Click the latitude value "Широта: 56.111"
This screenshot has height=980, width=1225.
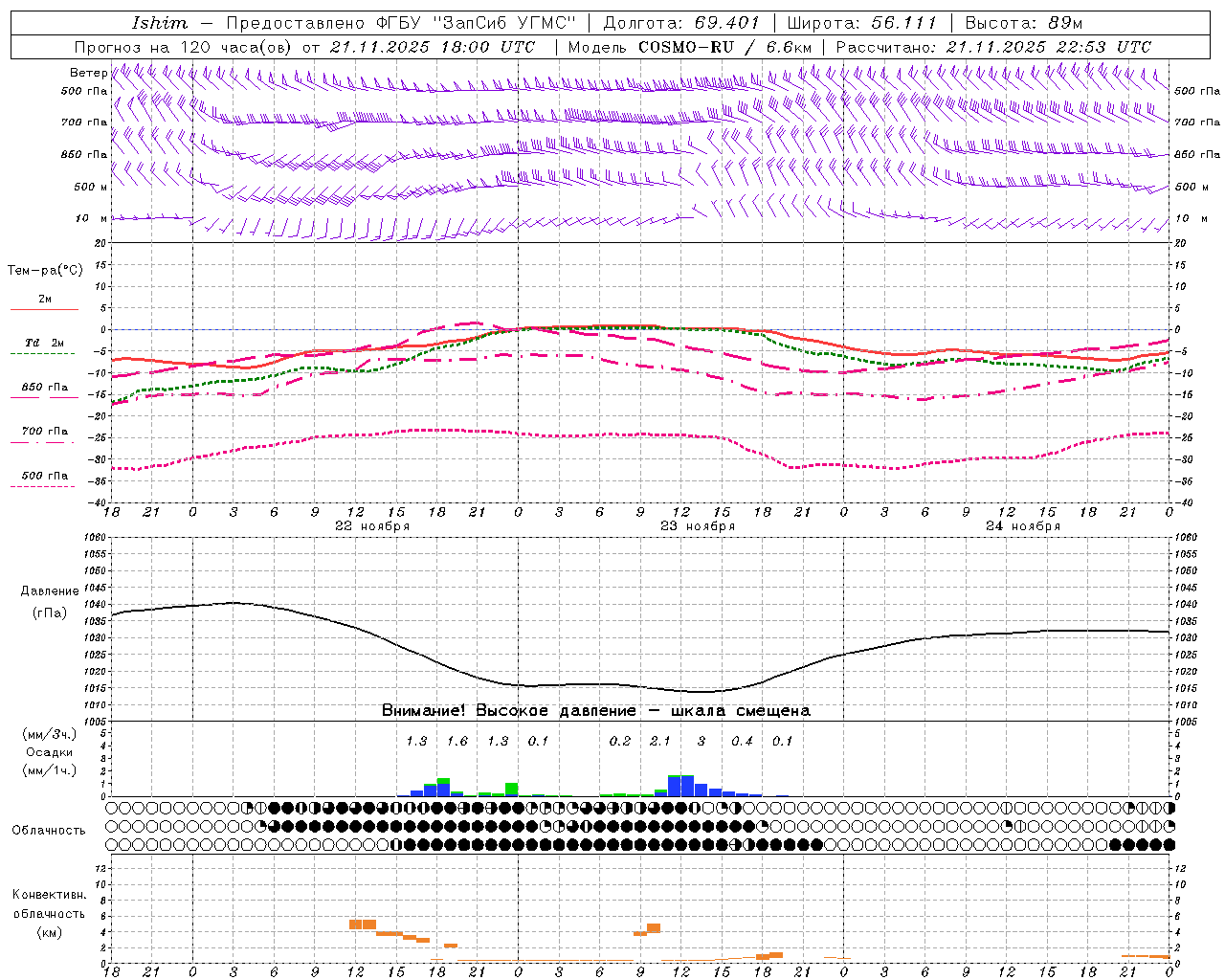coord(862,22)
